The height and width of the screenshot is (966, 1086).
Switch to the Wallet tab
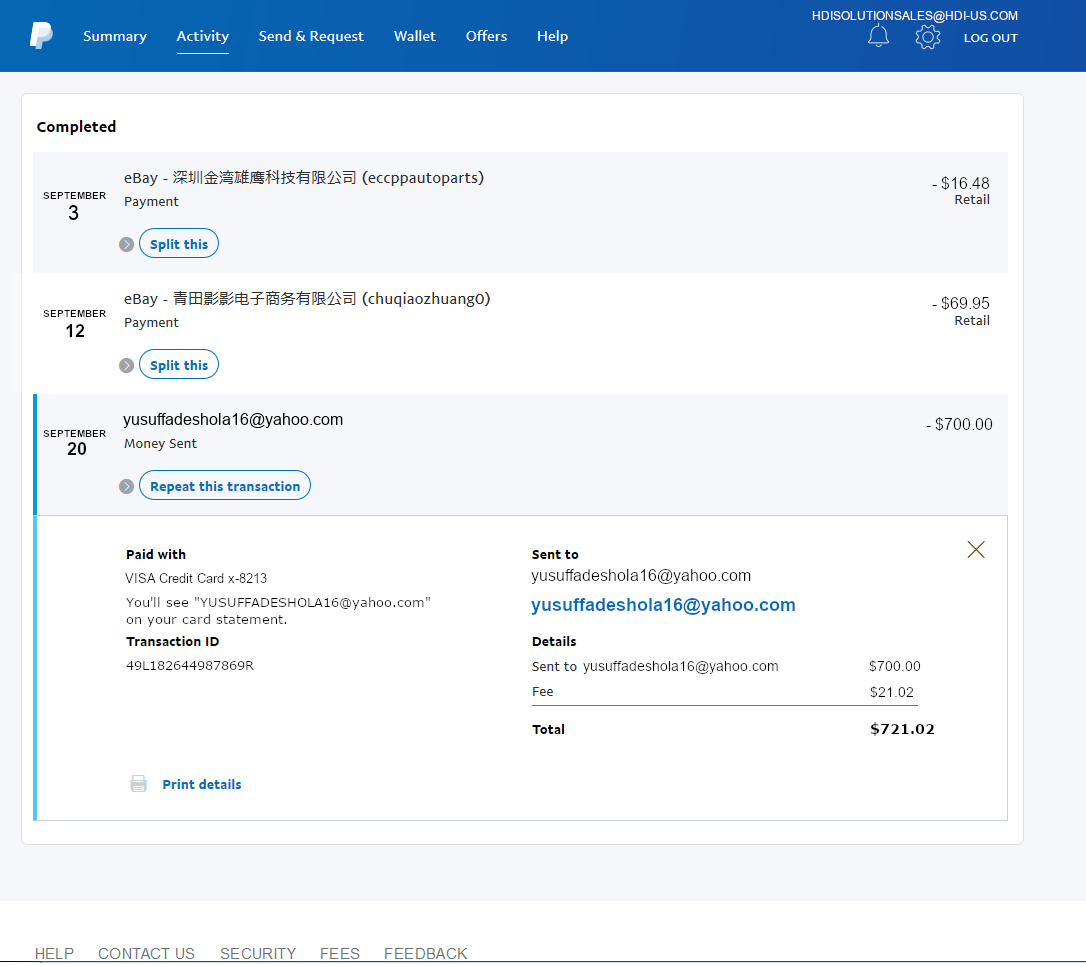(x=415, y=36)
